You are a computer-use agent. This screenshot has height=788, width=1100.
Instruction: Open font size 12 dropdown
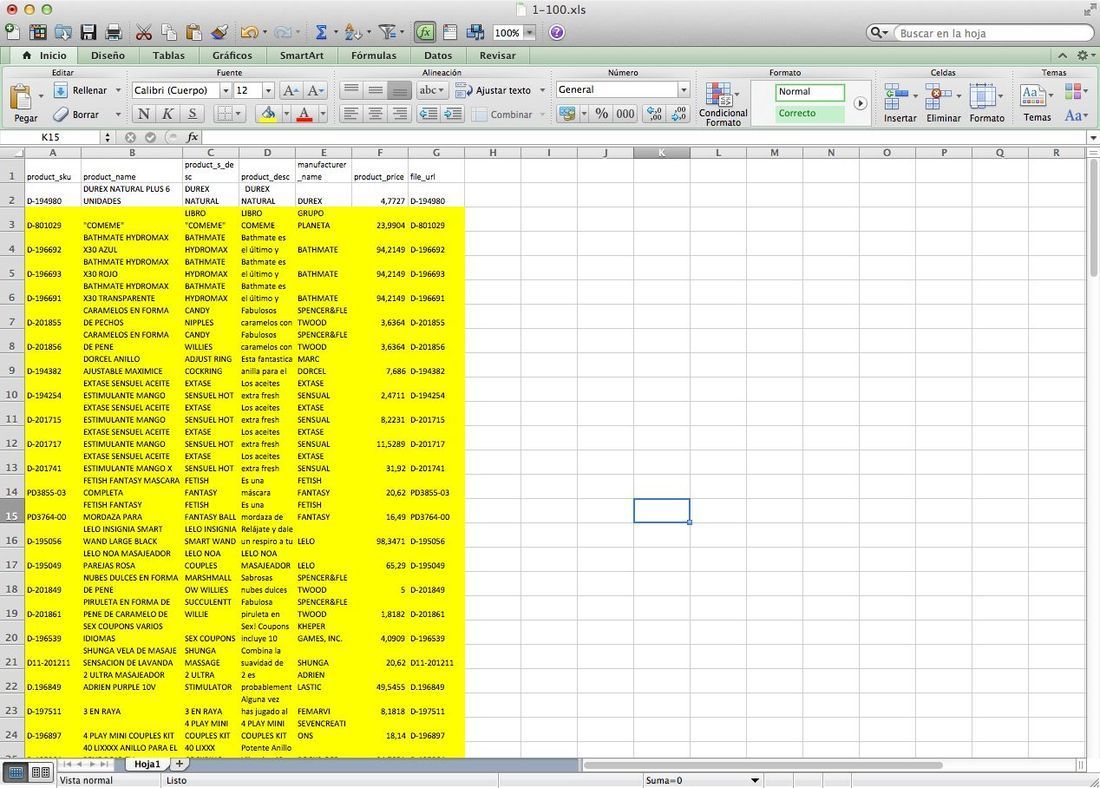[x=268, y=91]
